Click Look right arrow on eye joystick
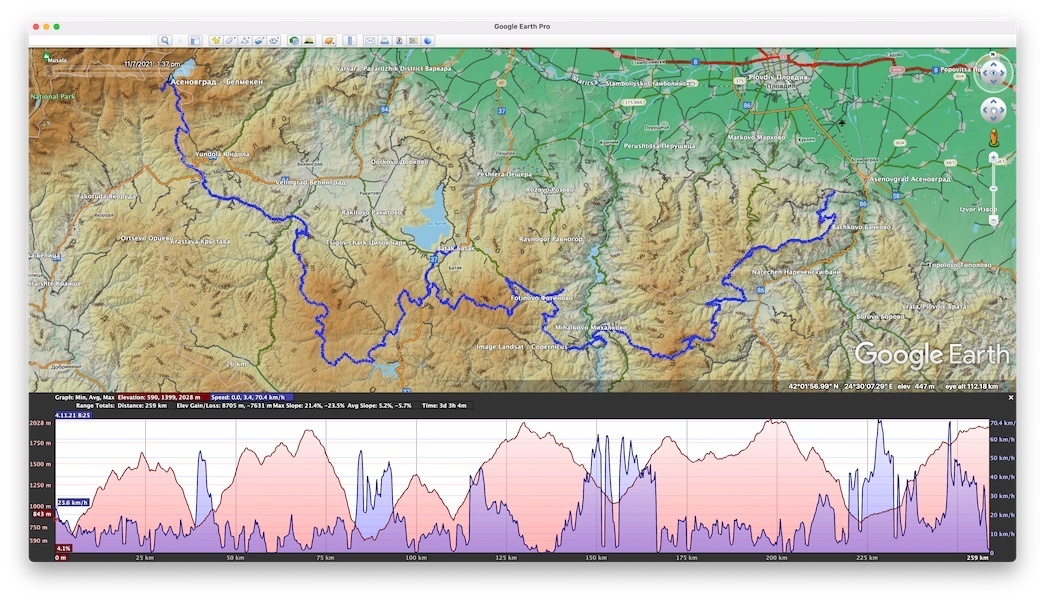Screen dimensions: 1045x600 (x=1003, y=74)
